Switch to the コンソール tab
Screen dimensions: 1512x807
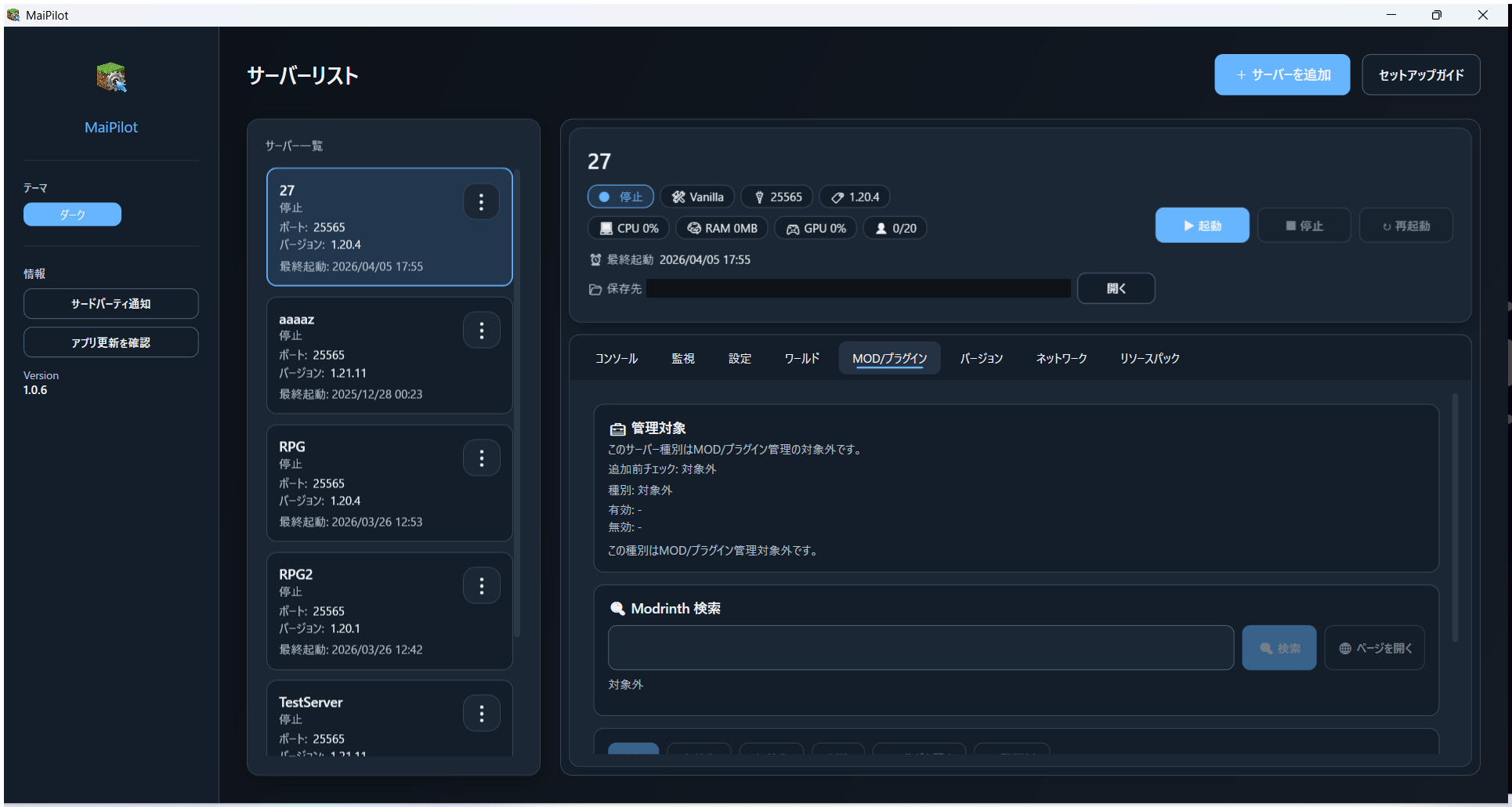point(616,358)
